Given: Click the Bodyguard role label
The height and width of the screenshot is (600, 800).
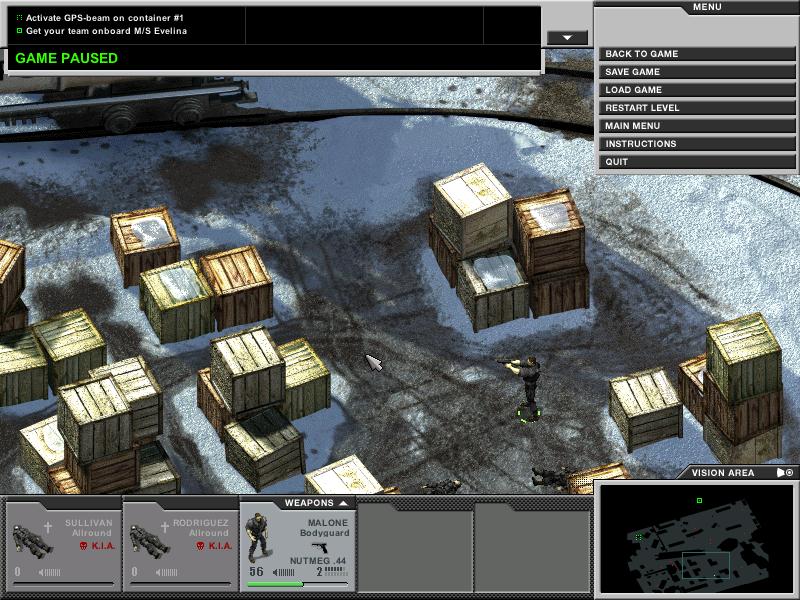Looking at the screenshot, I should point(324,533).
